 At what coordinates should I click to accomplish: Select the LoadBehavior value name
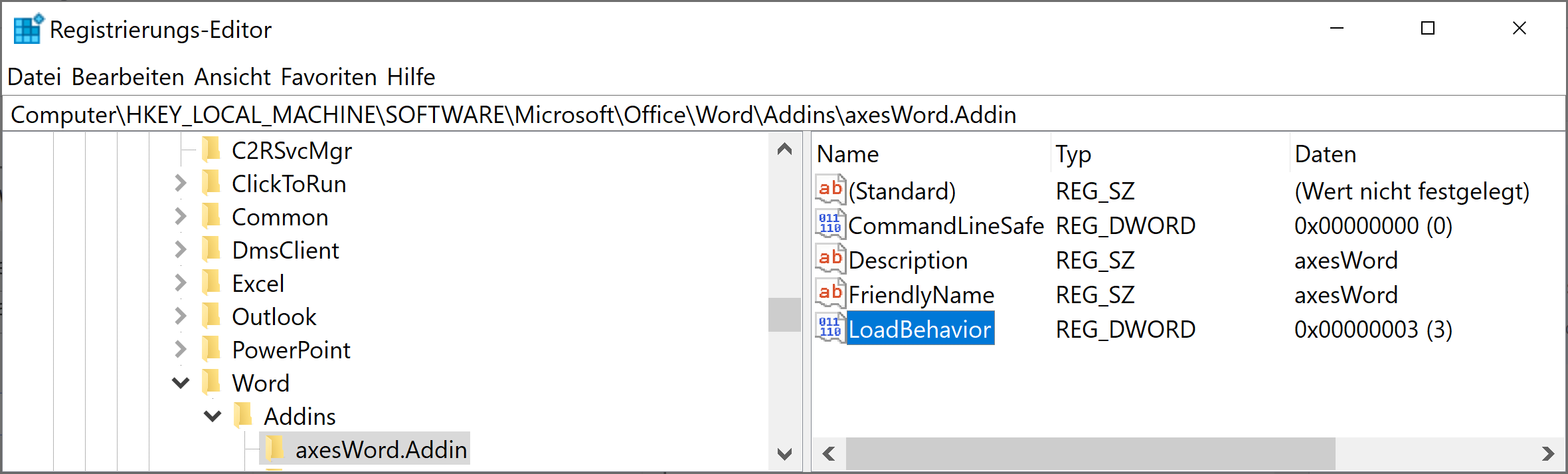click(920, 329)
